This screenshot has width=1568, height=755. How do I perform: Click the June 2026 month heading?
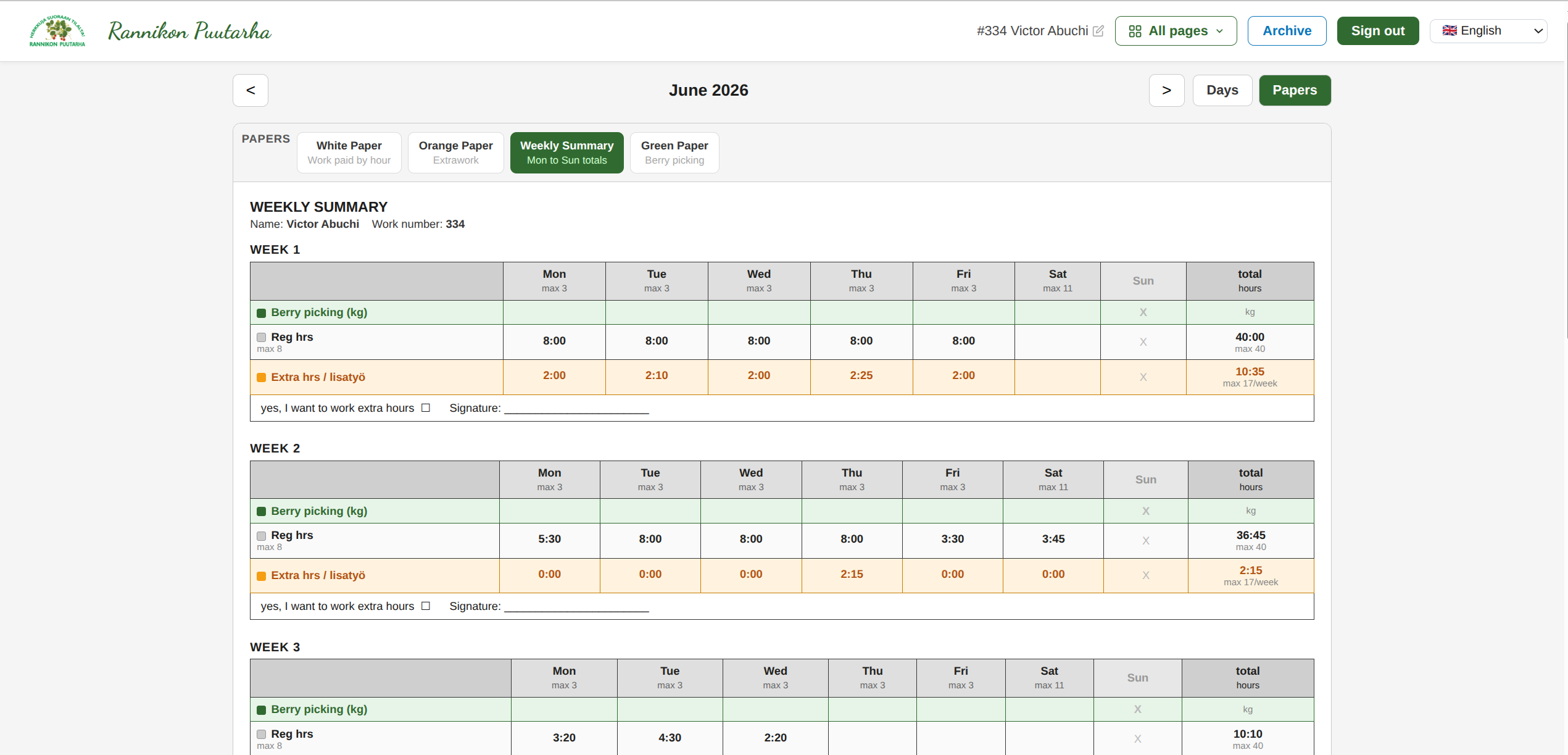click(x=708, y=90)
